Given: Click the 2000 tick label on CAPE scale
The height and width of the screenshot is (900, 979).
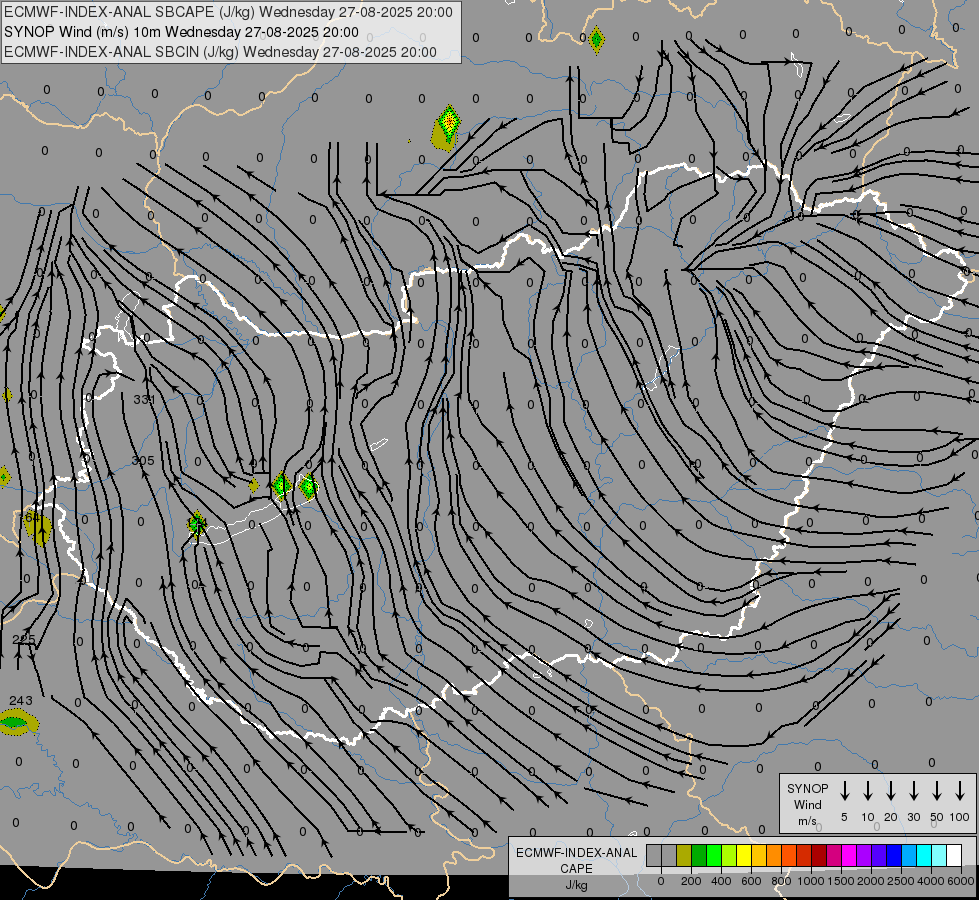Looking at the screenshot, I should 871,881.
